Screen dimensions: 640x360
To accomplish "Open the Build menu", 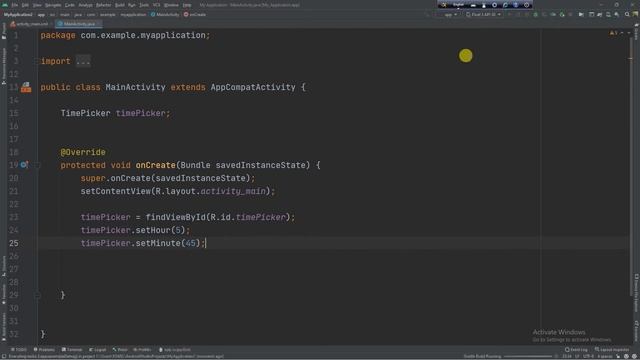I will (x=120, y=5).
